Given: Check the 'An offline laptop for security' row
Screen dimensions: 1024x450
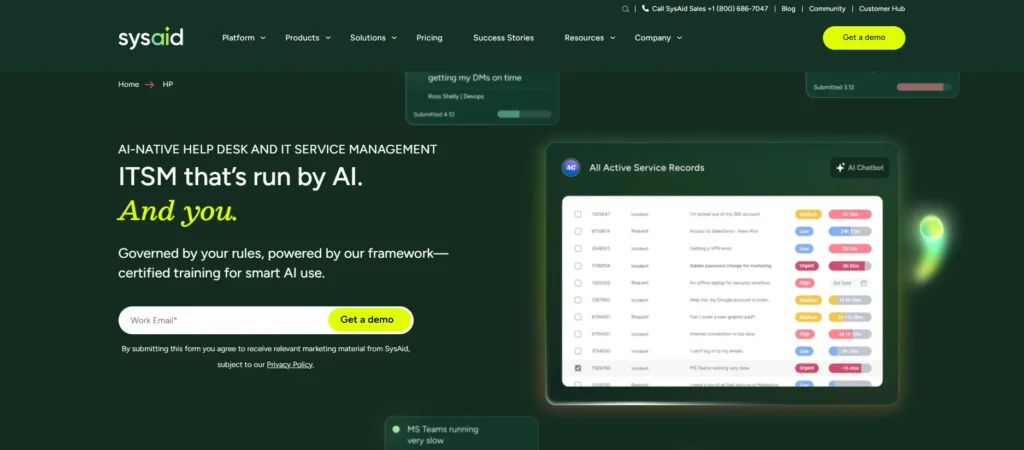Looking at the screenshot, I should [x=577, y=283].
